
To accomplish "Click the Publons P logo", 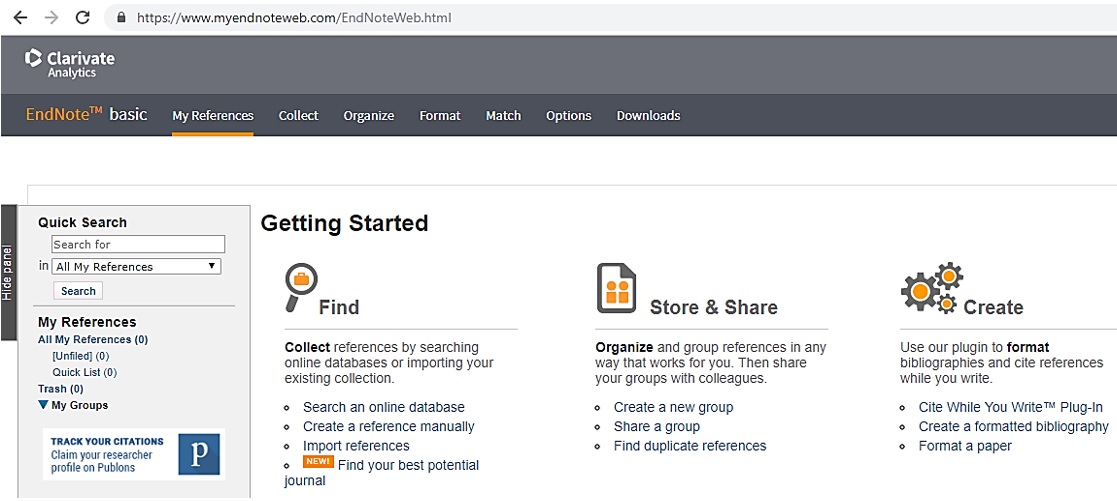I will click(x=199, y=454).
